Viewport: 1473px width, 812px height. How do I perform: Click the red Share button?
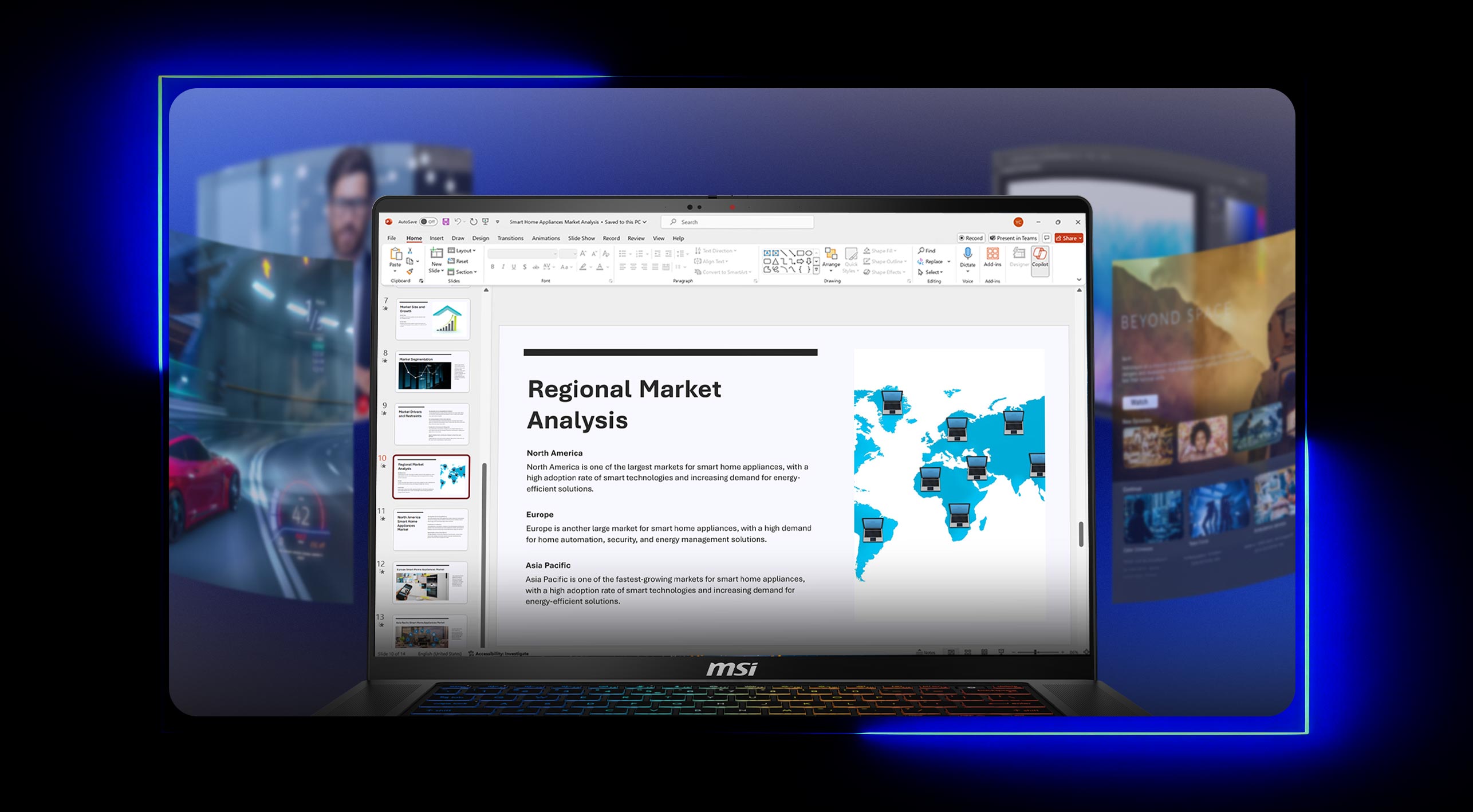(1068, 238)
